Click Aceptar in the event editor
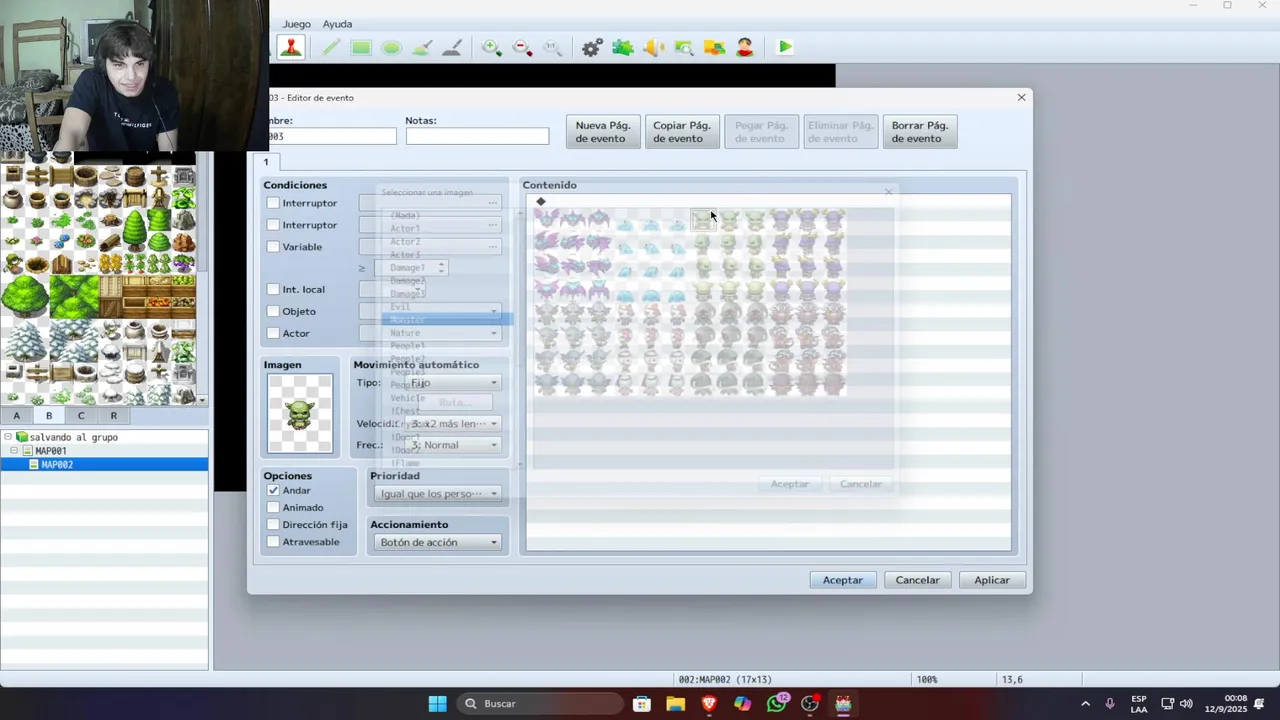Screen dimensions: 1280x720 843,580
